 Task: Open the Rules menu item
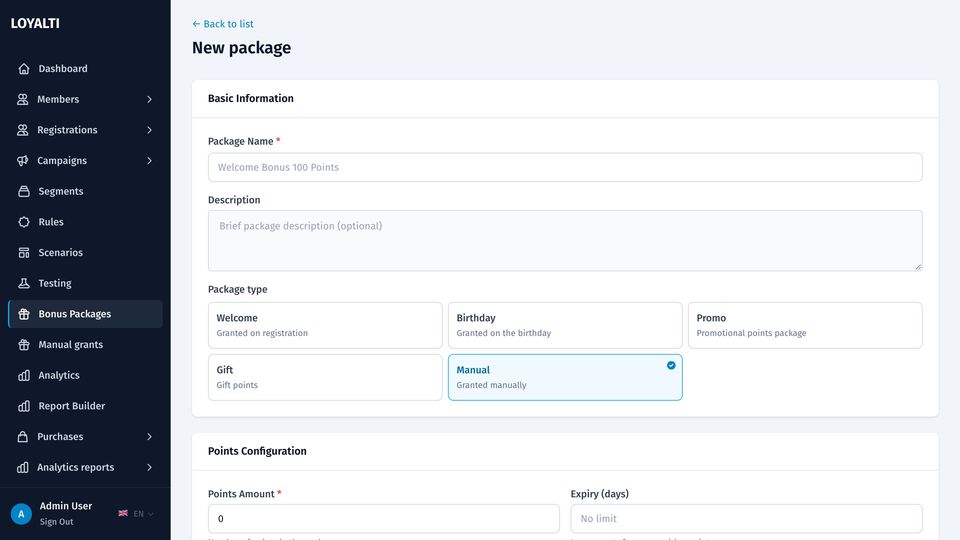(85, 222)
